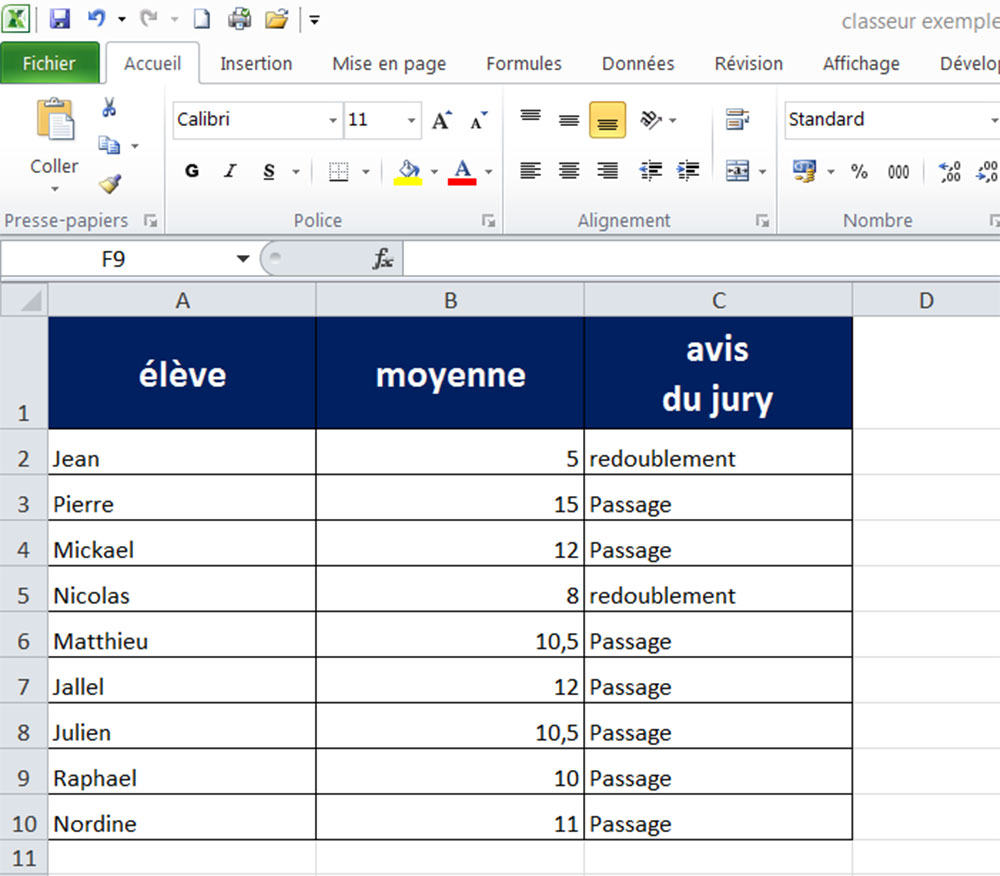Apply percent style format
This screenshot has width=1000, height=876.
(859, 172)
